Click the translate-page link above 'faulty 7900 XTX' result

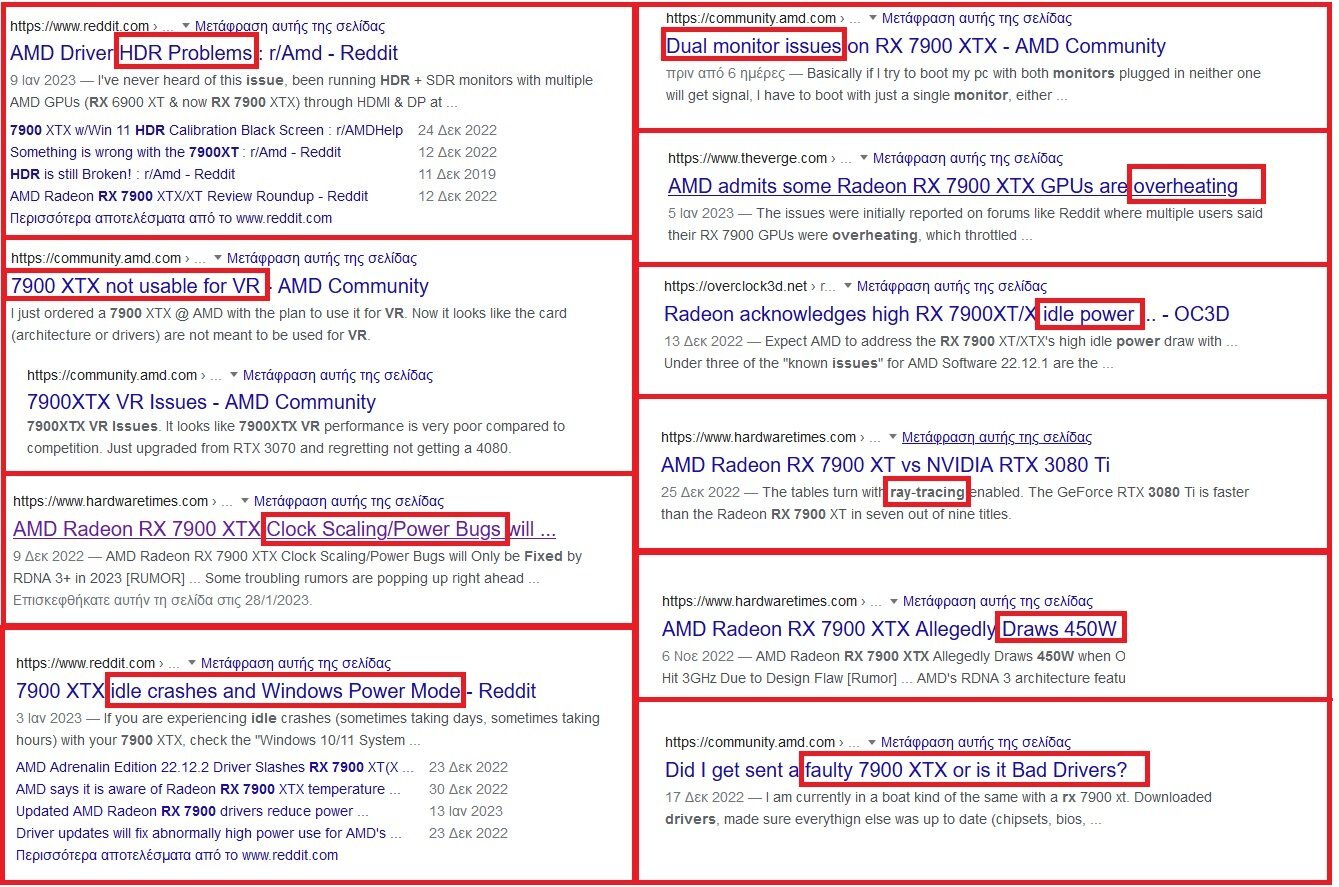coord(976,742)
